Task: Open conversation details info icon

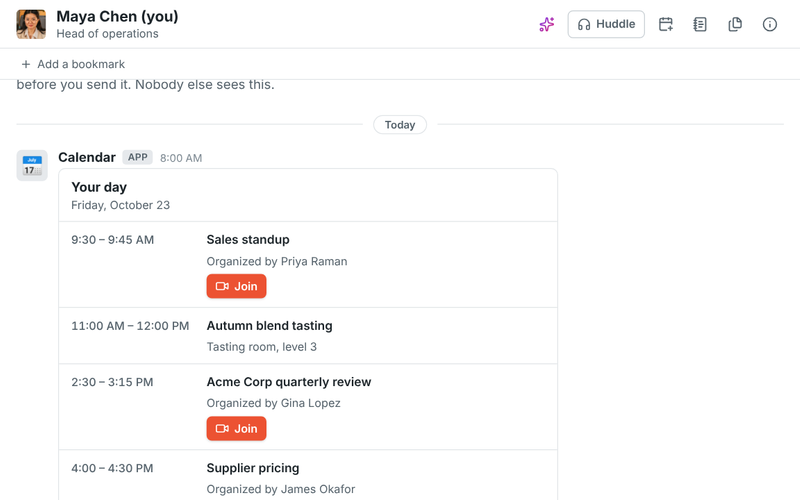Action: [x=769, y=24]
